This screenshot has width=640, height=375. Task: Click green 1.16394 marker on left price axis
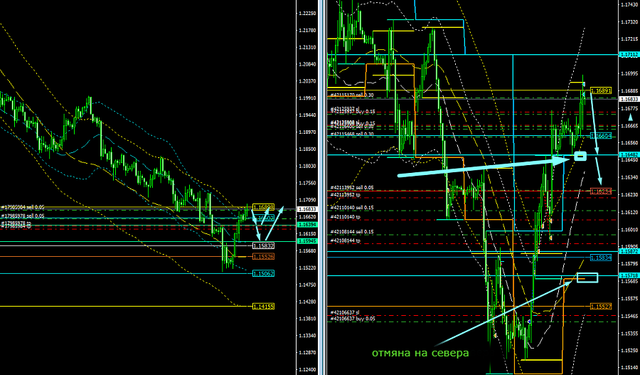(307, 224)
